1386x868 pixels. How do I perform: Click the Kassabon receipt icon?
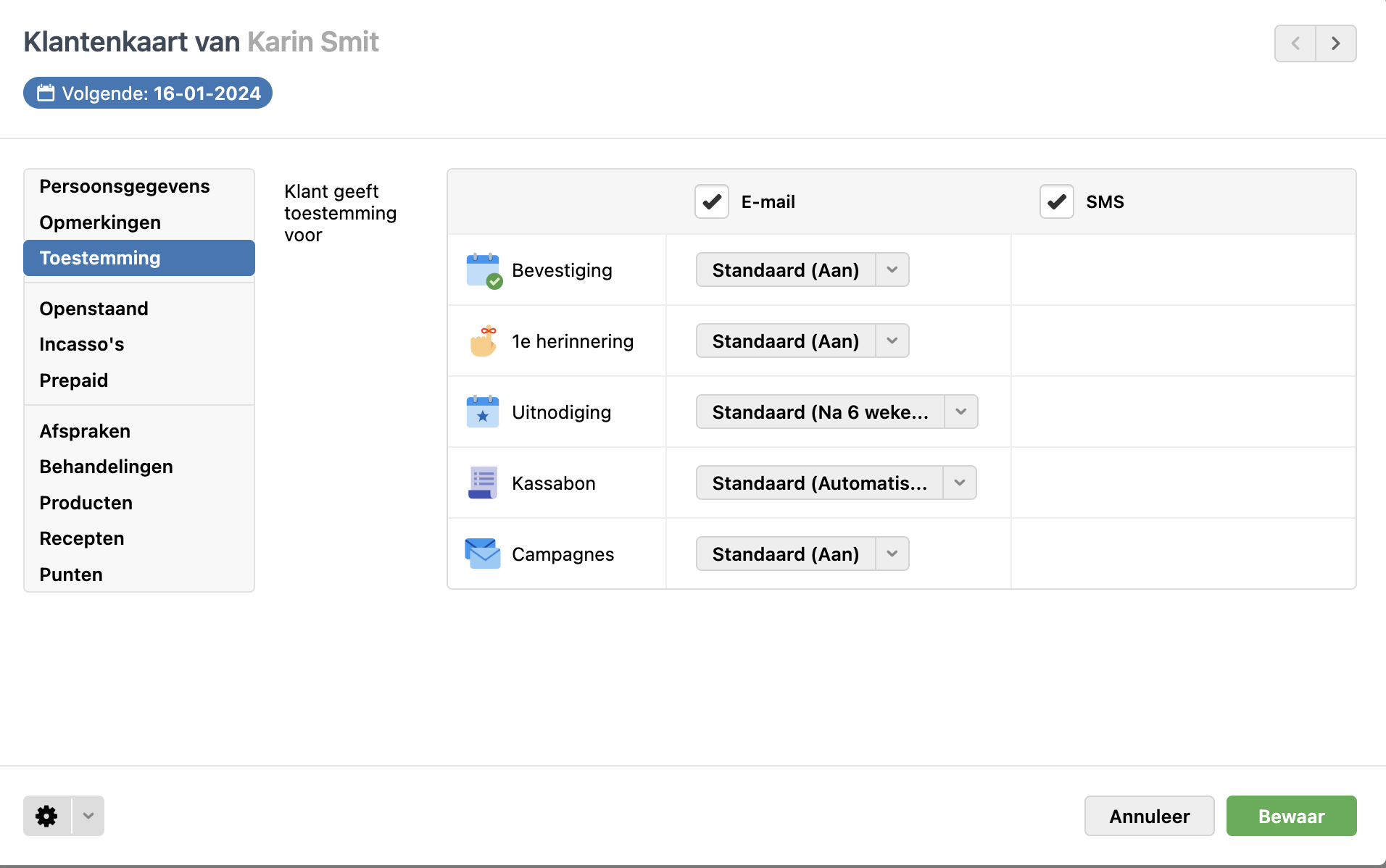(483, 483)
